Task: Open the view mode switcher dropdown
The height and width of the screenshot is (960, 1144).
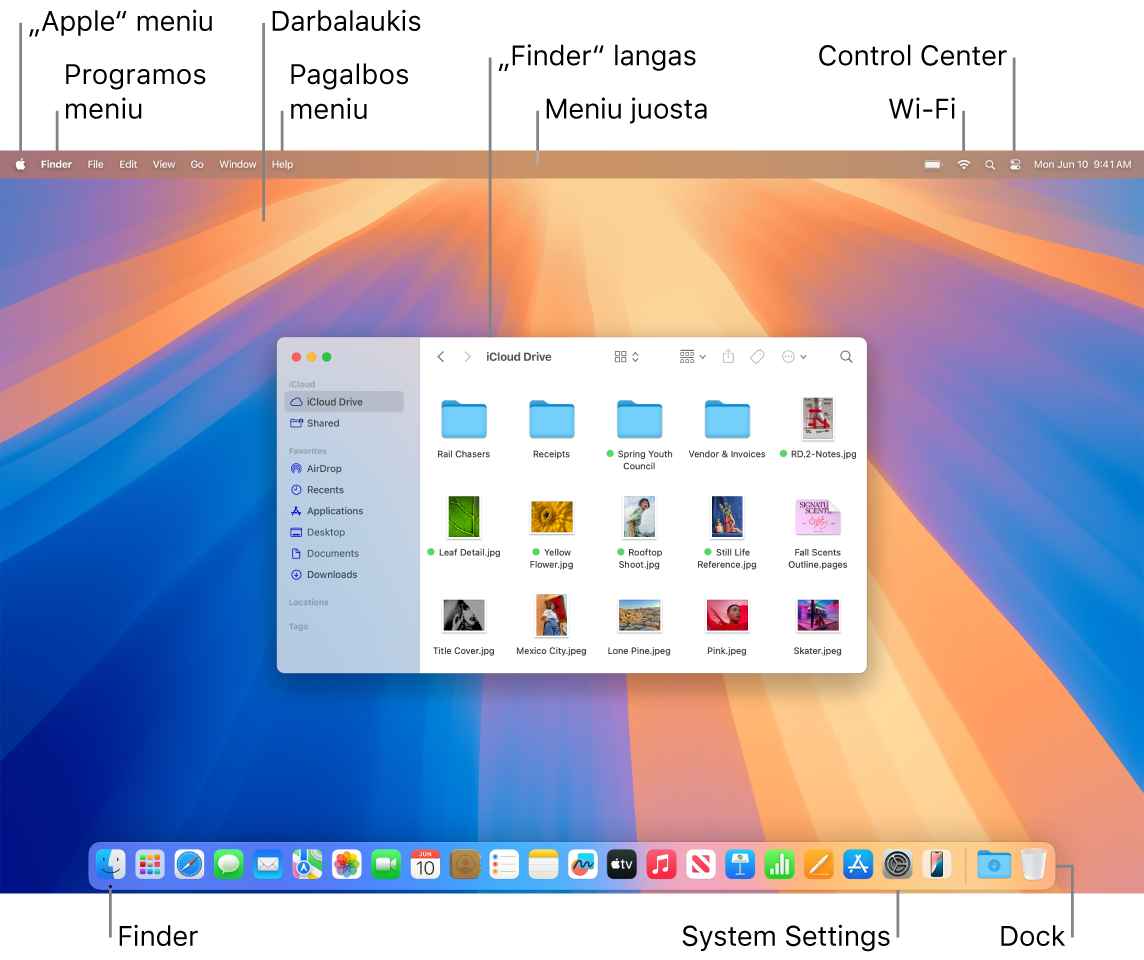Action: pyautogui.click(x=627, y=357)
